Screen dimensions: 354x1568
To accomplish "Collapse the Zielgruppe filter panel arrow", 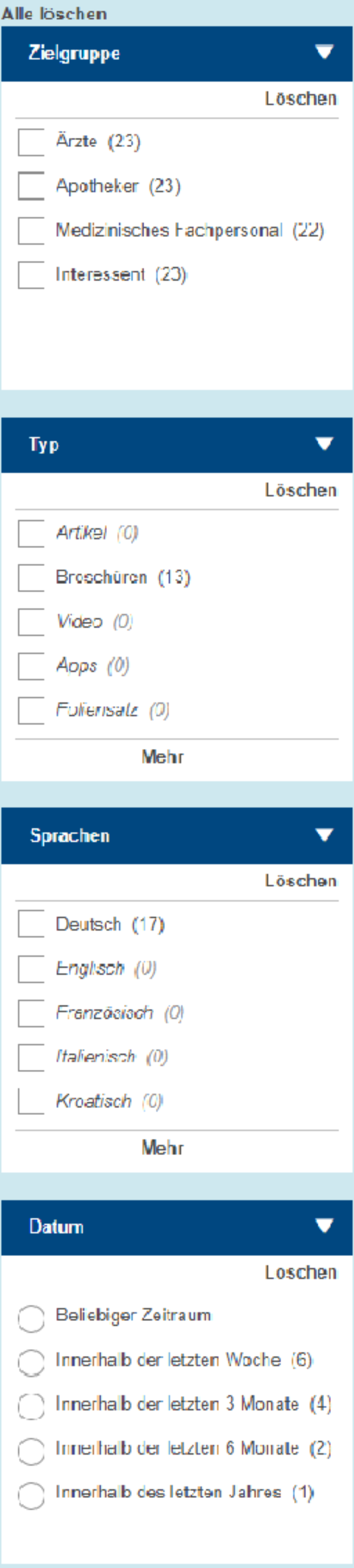I will 325,52.
